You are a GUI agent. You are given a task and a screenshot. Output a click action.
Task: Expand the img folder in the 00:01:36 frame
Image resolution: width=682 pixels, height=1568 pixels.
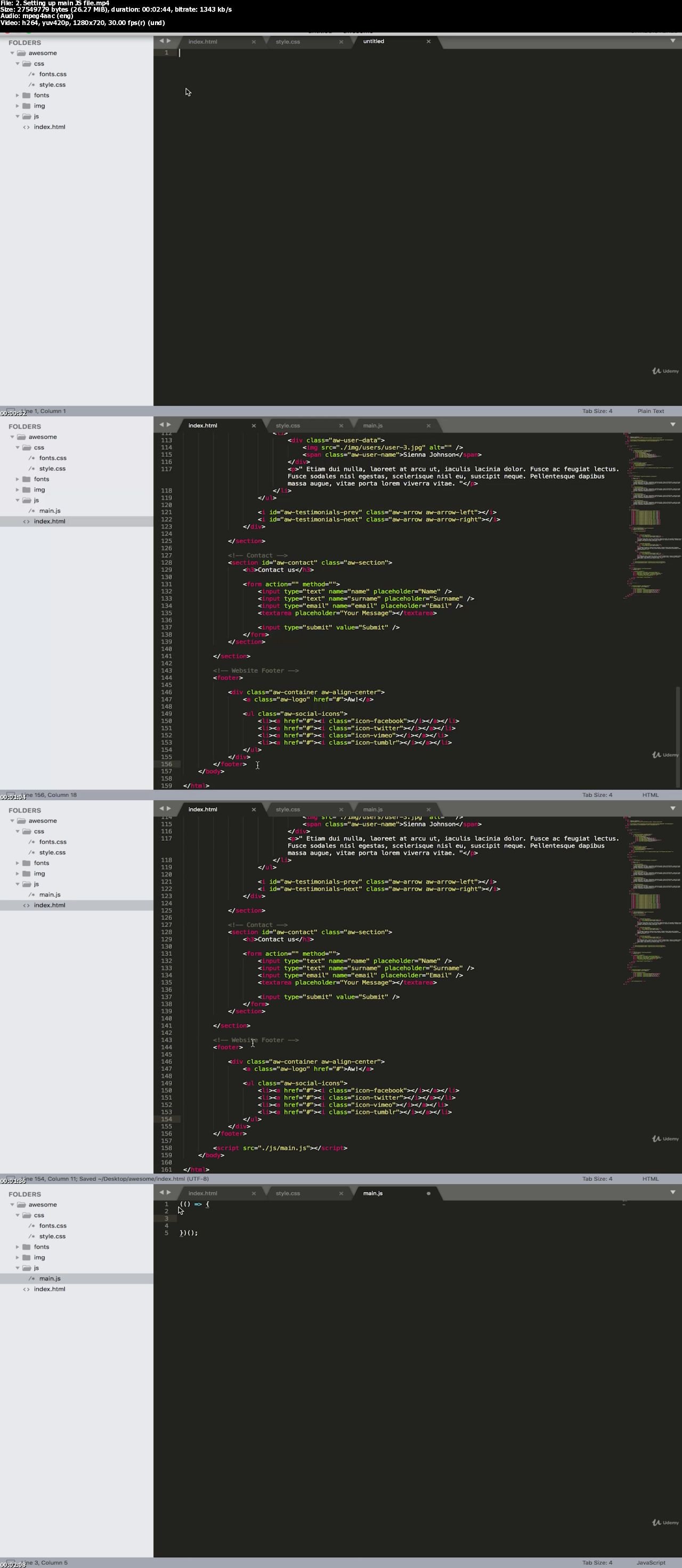pos(18,873)
